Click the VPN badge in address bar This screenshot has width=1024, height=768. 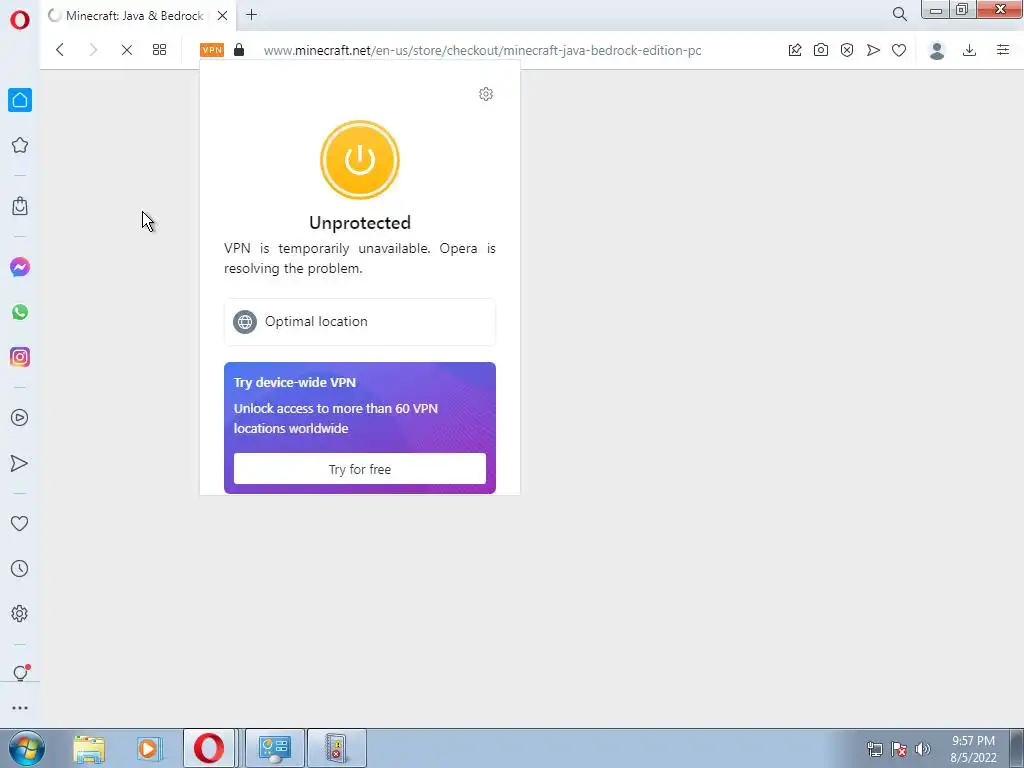212,50
